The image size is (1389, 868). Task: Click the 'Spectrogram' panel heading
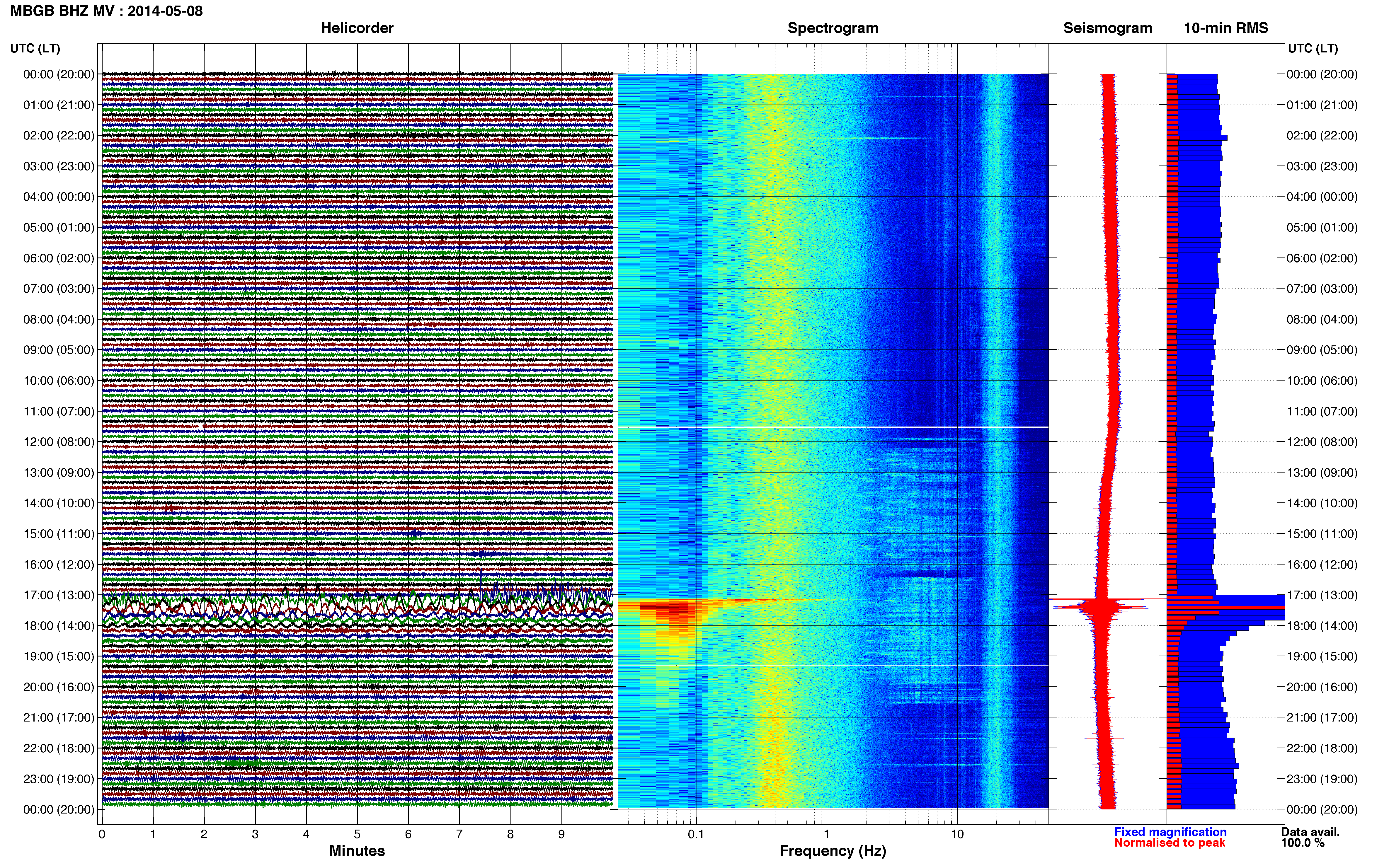pos(833,28)
